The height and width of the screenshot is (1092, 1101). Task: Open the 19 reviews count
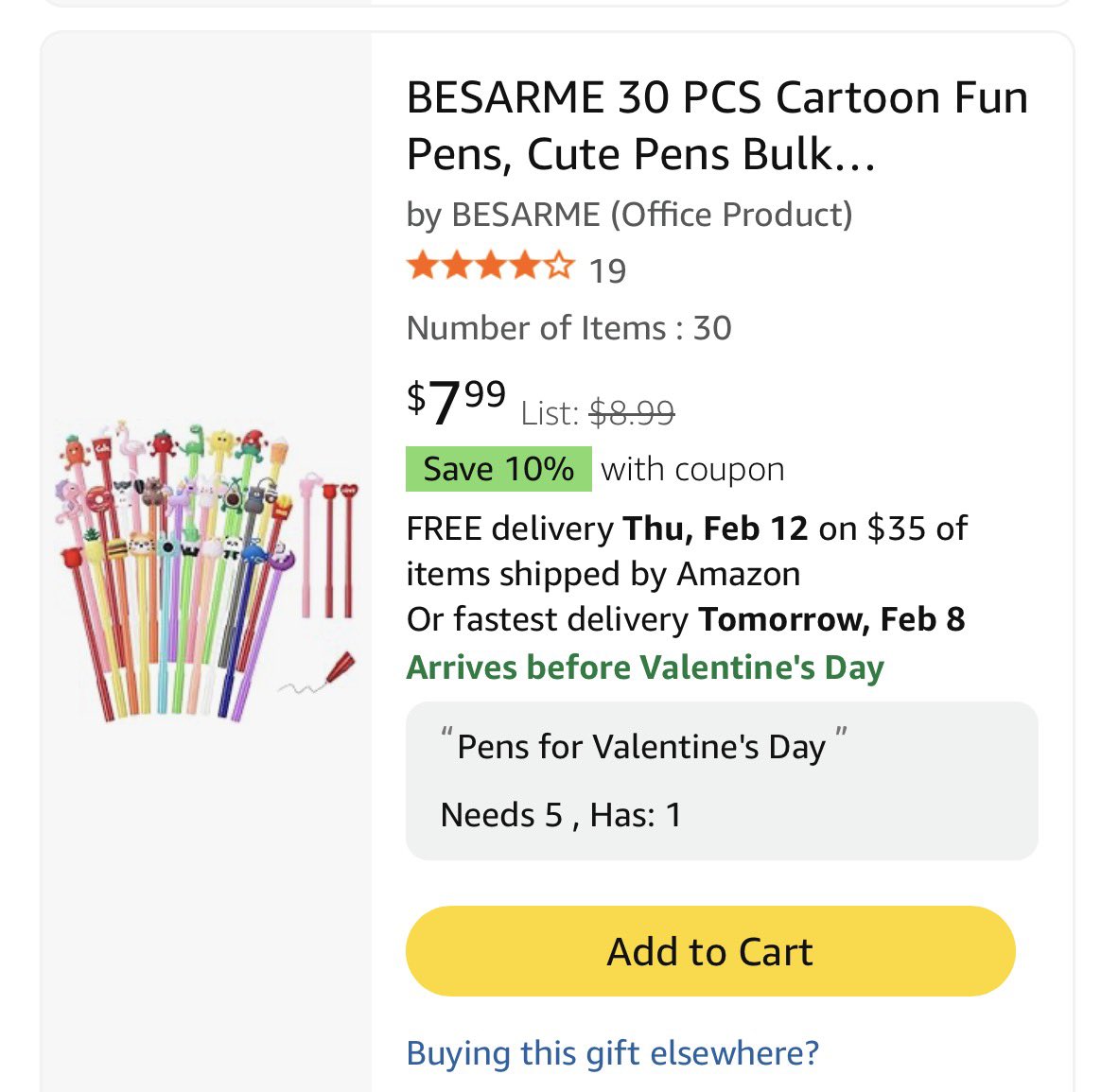pyautogui.click(x=607, y=271)
